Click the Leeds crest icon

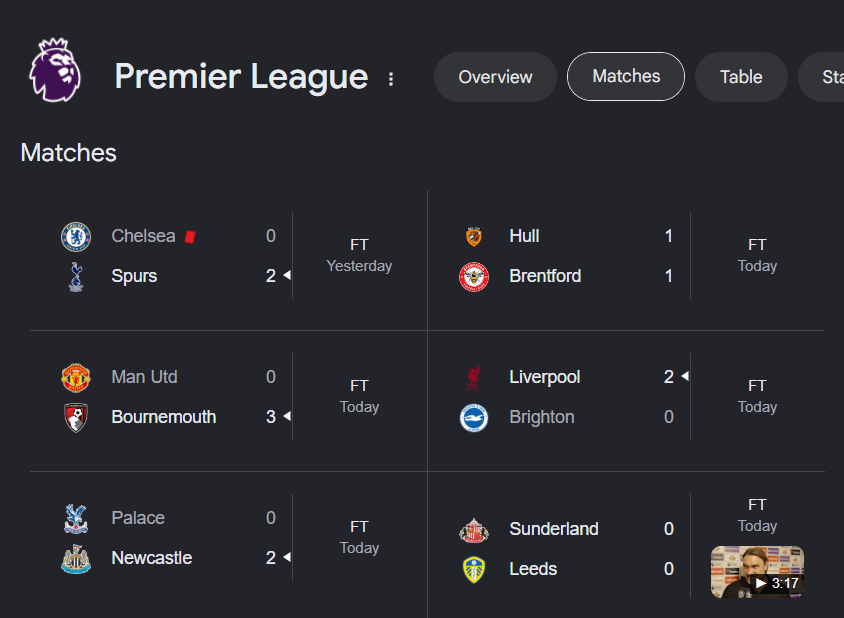[474, 570]
